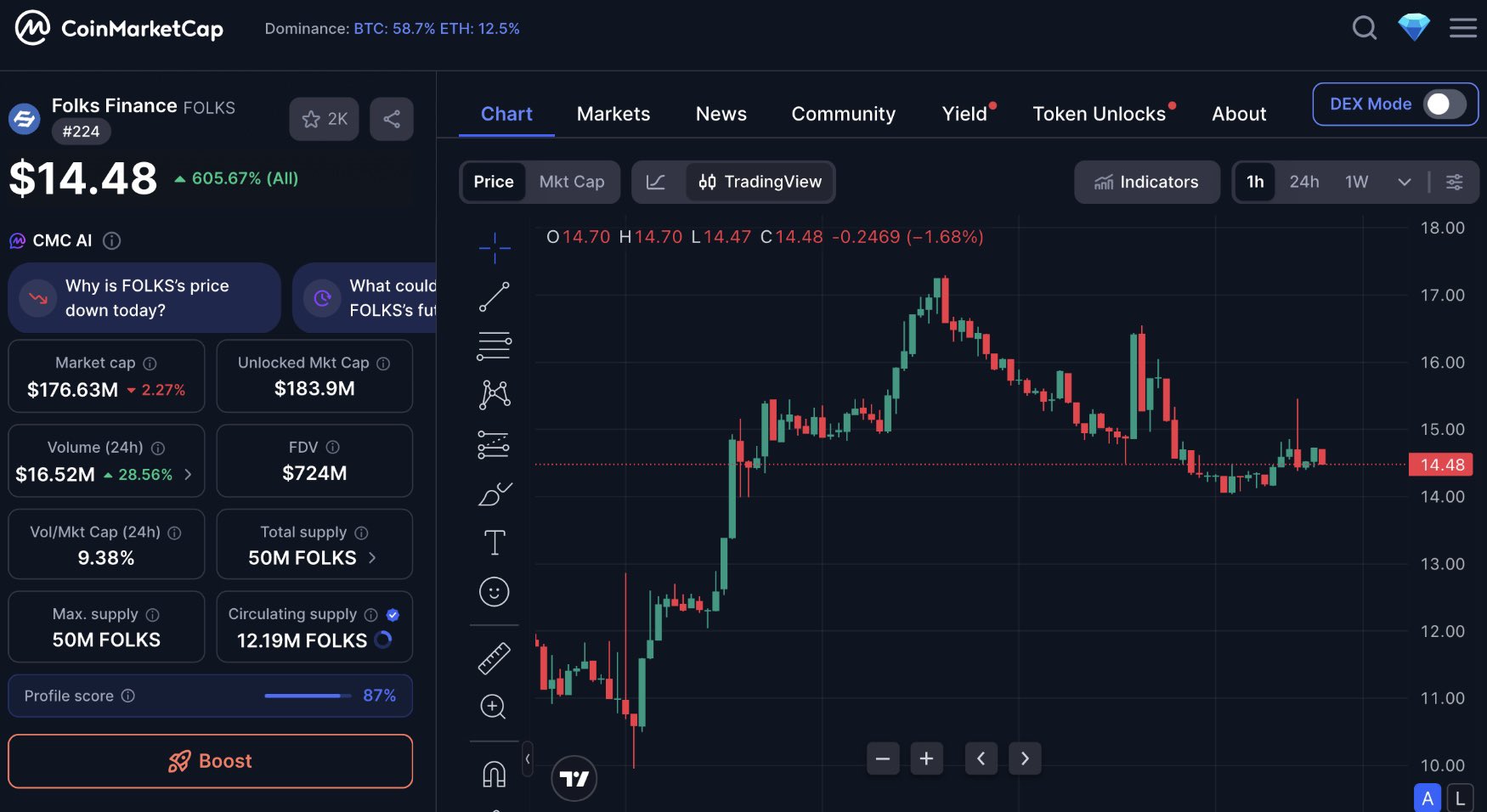Add Folks Finance to watchlist star

(x=324, y=119)
